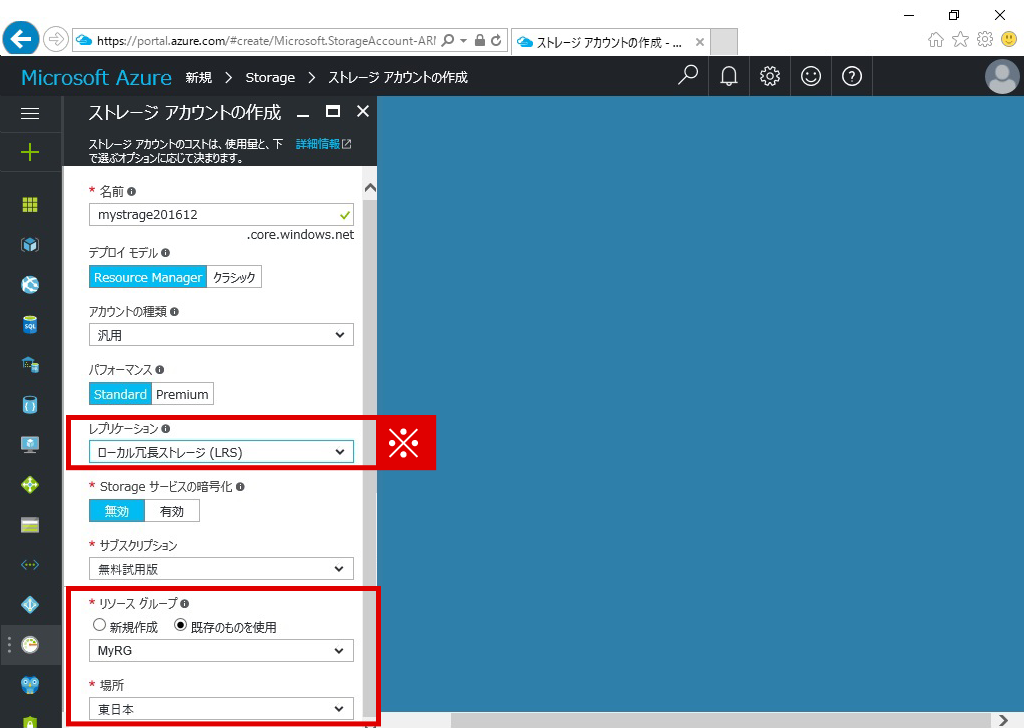Click Azure feedback smiley icon

(x=811, y=76)
